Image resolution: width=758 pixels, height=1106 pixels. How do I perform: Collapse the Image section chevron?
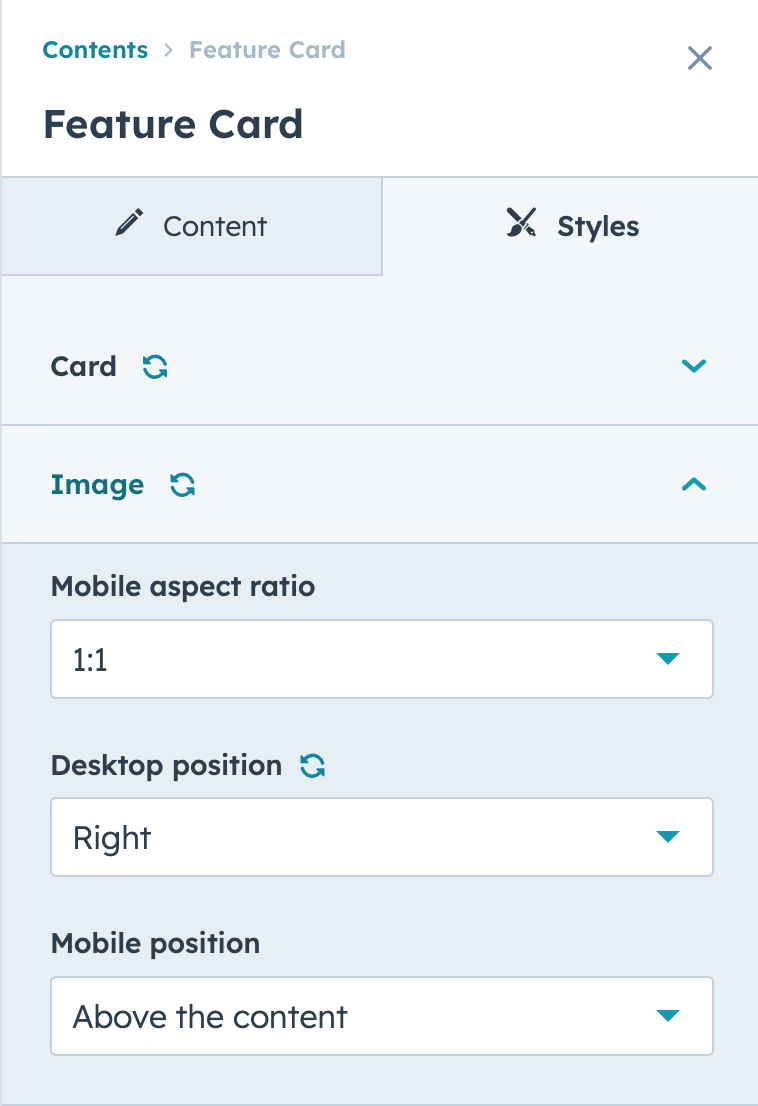(694, 484)
